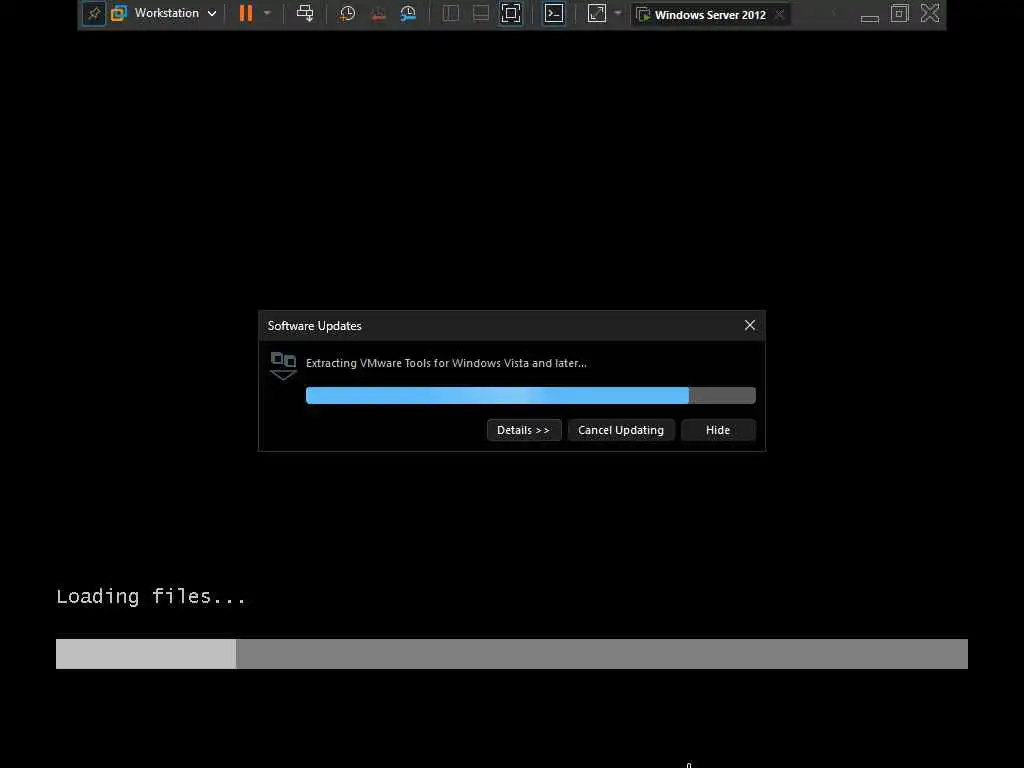This screenshot has height=768, width=1024.
Task: Unpin the fullscreen toolbar pin icon
Action: [x=94, y=14]
